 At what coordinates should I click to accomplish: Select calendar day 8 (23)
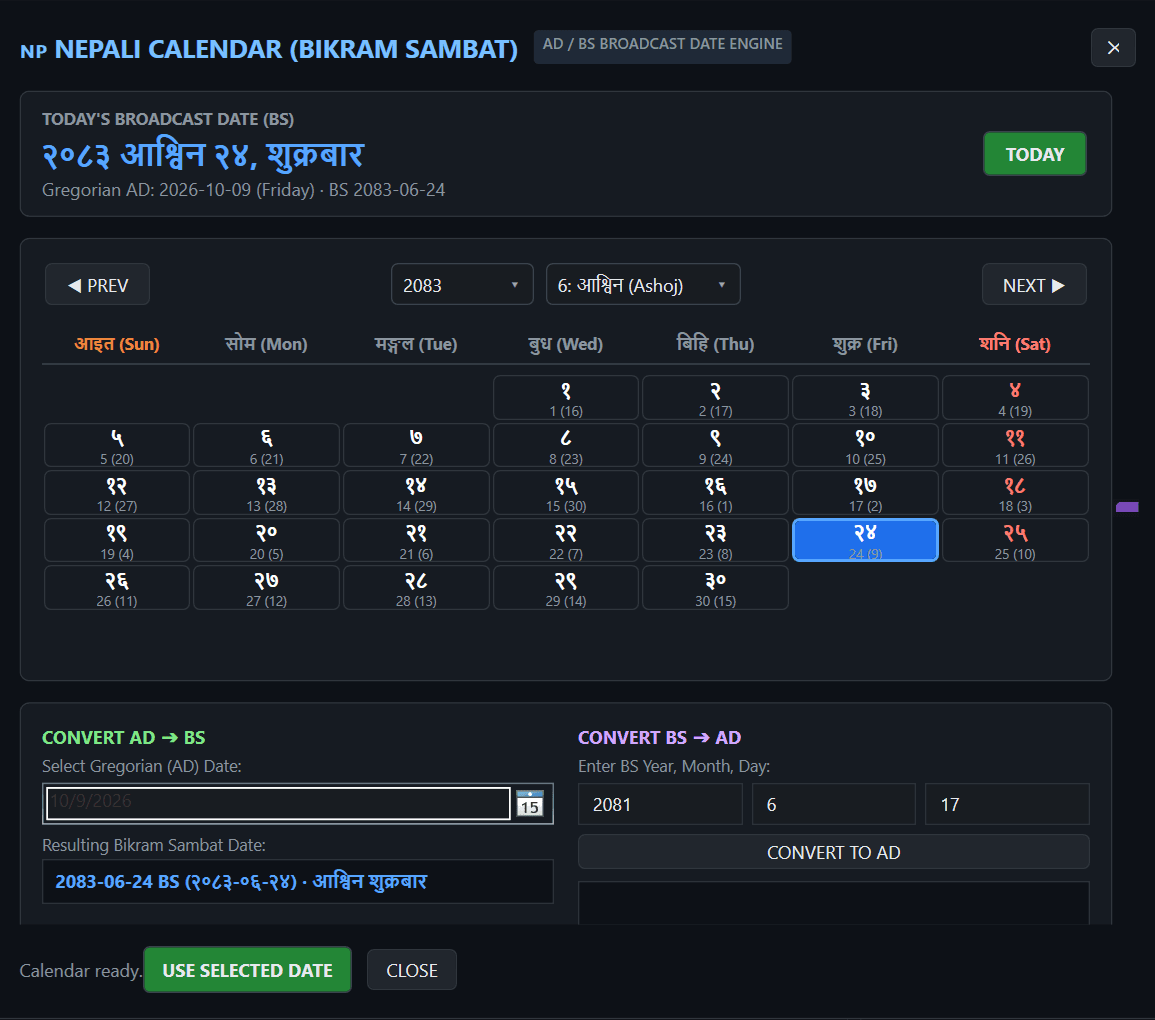coord(566,446)
